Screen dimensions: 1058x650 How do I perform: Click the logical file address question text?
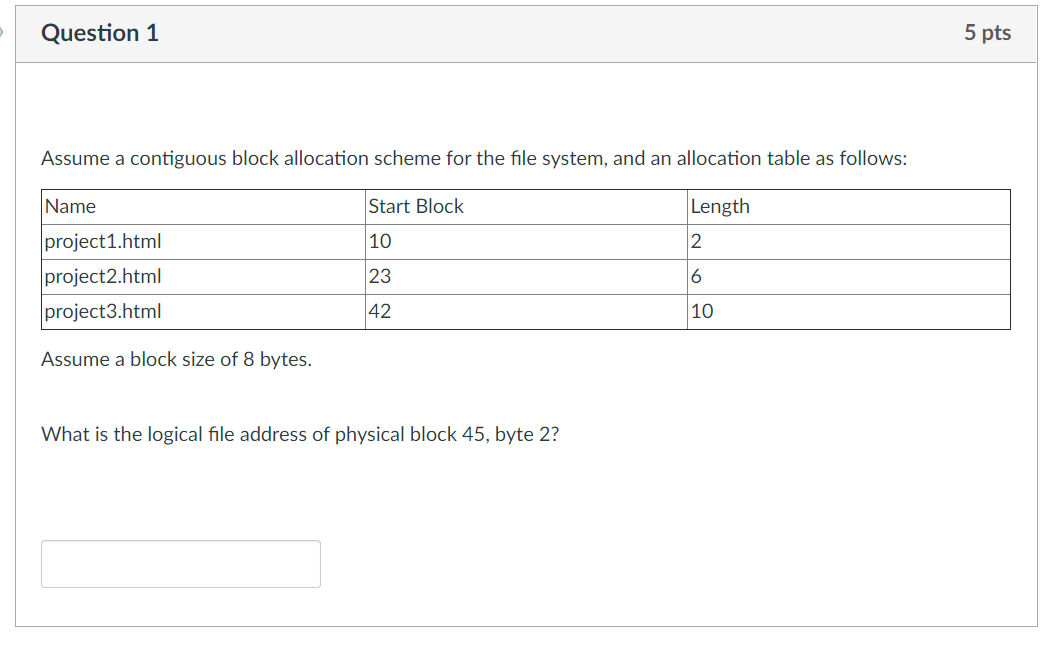[x=299, y=434]
